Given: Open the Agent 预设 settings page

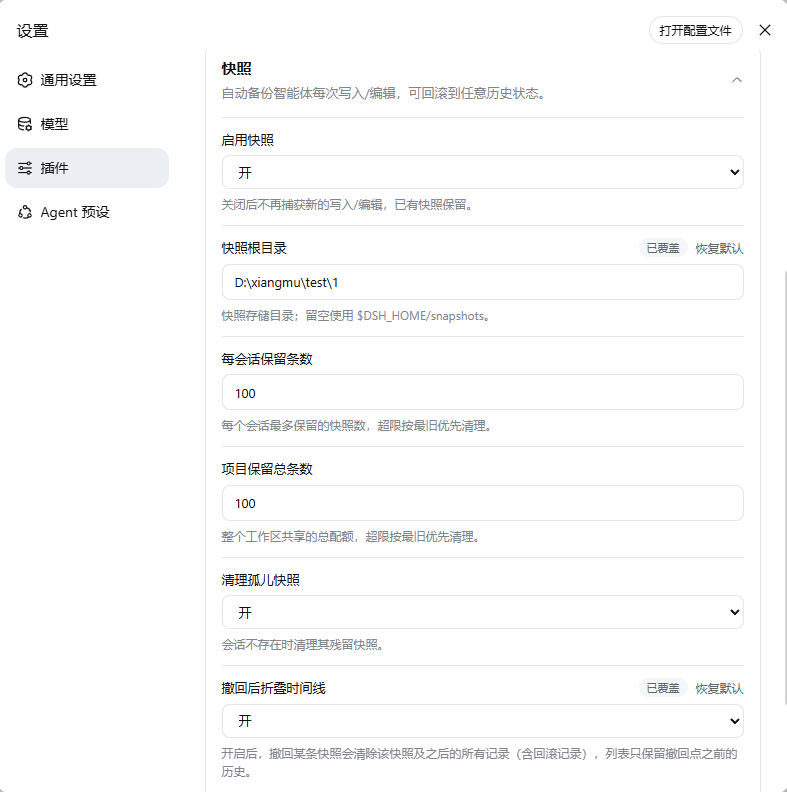Looking at the screenshot, I should 87,212.
